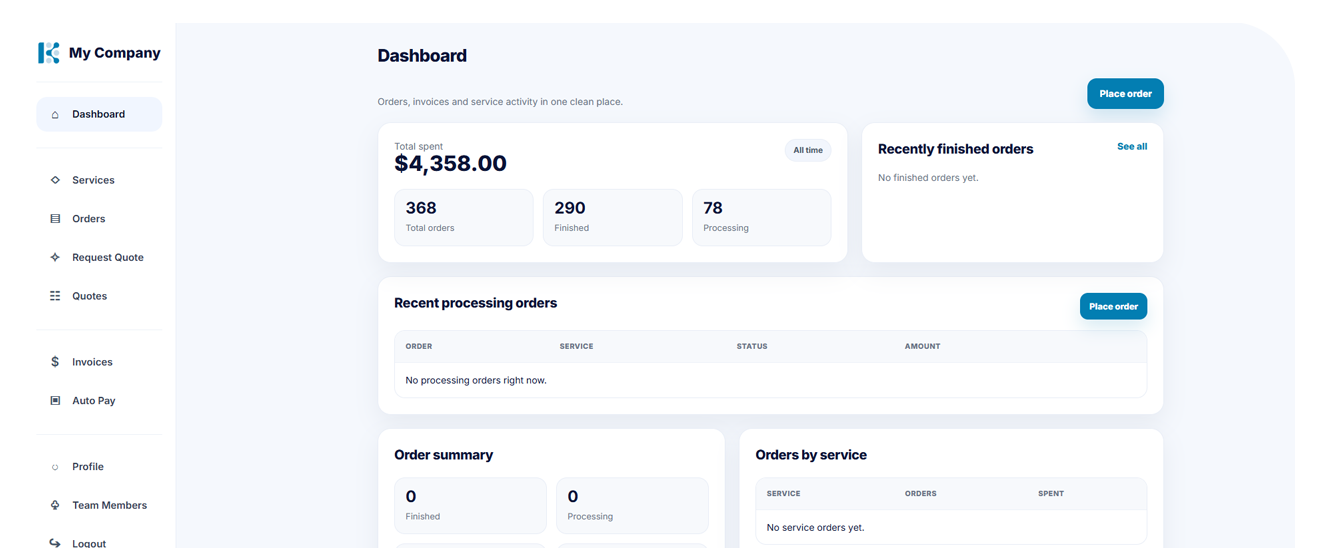The height and width of the screenshot is (548, 1320).
Task: Click the 0 Finished order summary card
Action: click(x=470, y=505)
